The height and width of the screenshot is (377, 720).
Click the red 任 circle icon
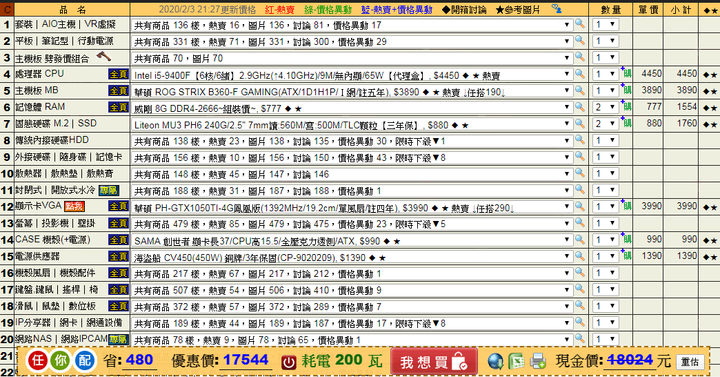(38, 360)
